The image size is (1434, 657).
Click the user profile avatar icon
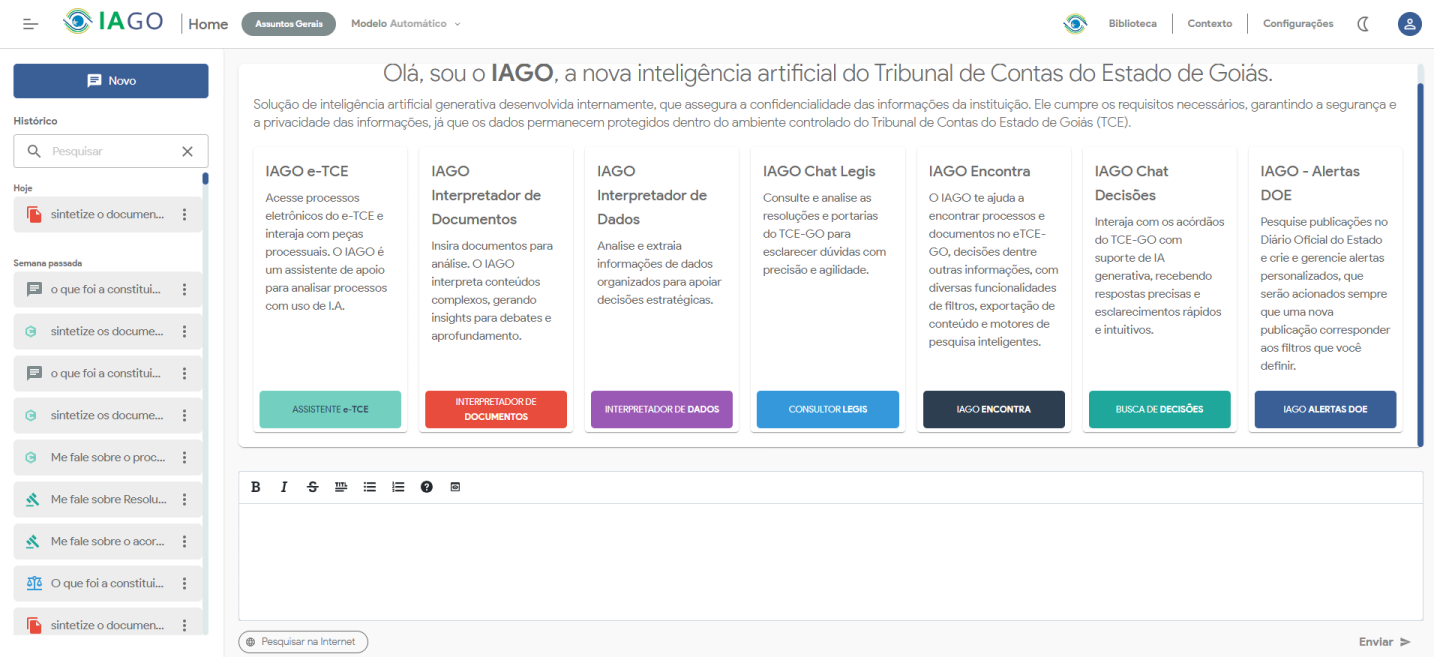(1409, 24)
